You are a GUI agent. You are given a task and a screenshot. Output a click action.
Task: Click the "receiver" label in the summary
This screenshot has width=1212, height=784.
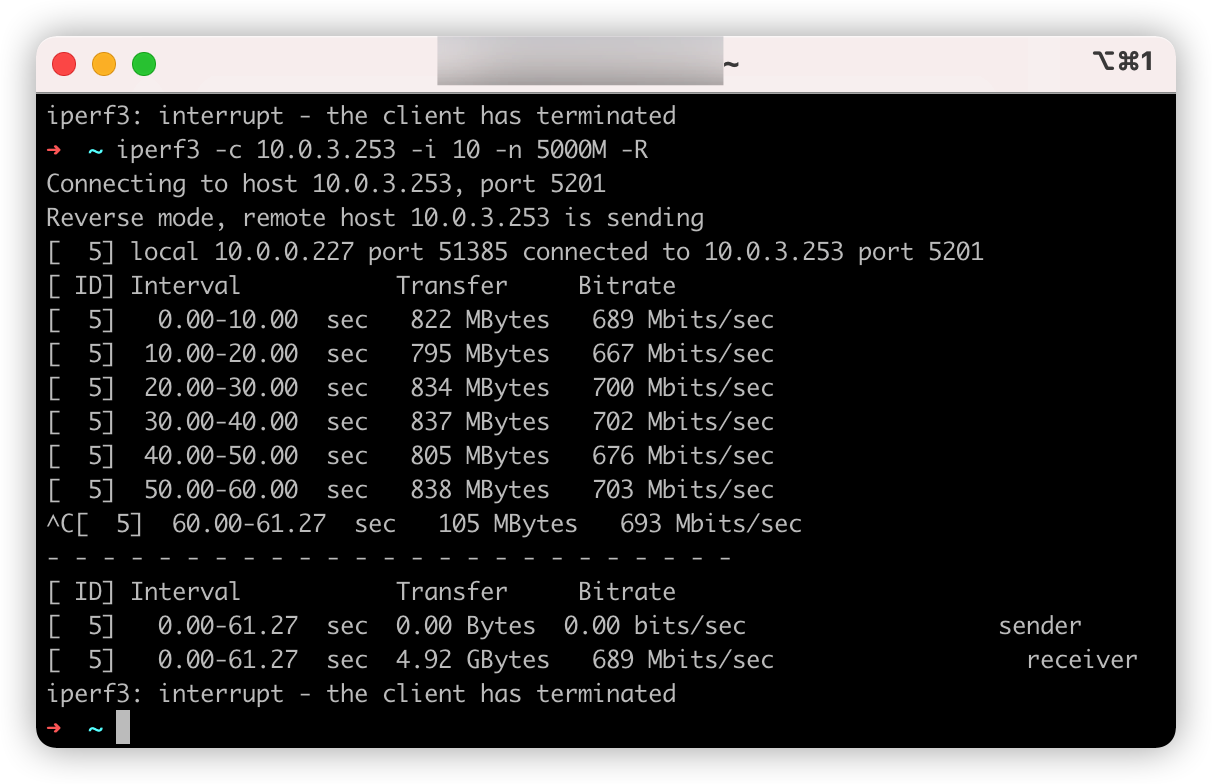(x=1082, y=660)
